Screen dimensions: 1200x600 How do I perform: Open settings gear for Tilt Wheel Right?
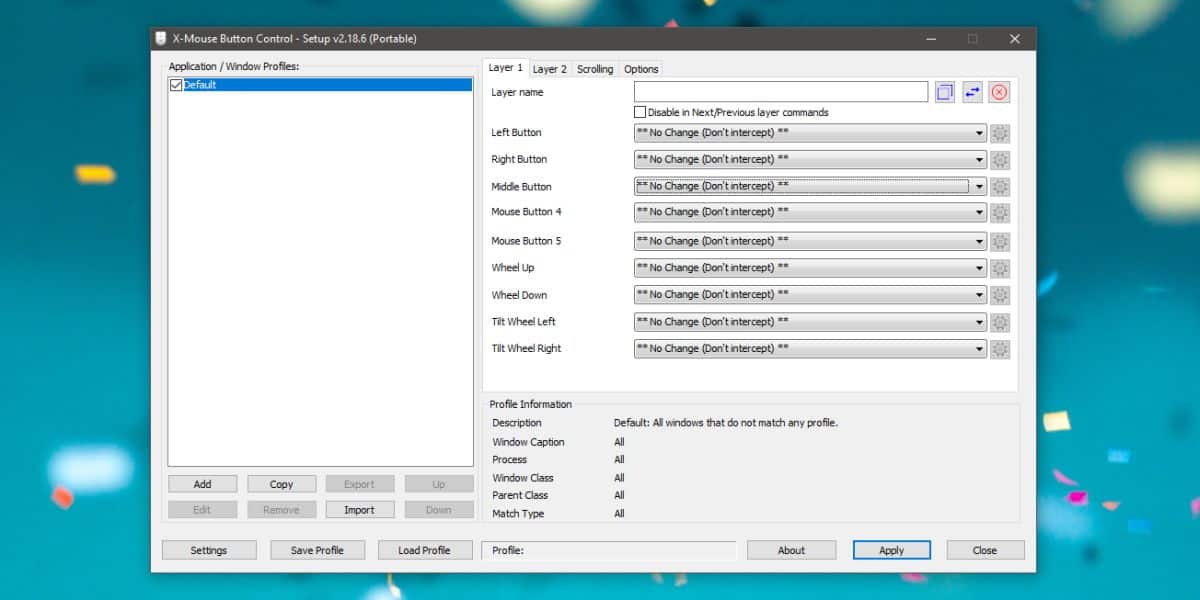[1000, 350]
